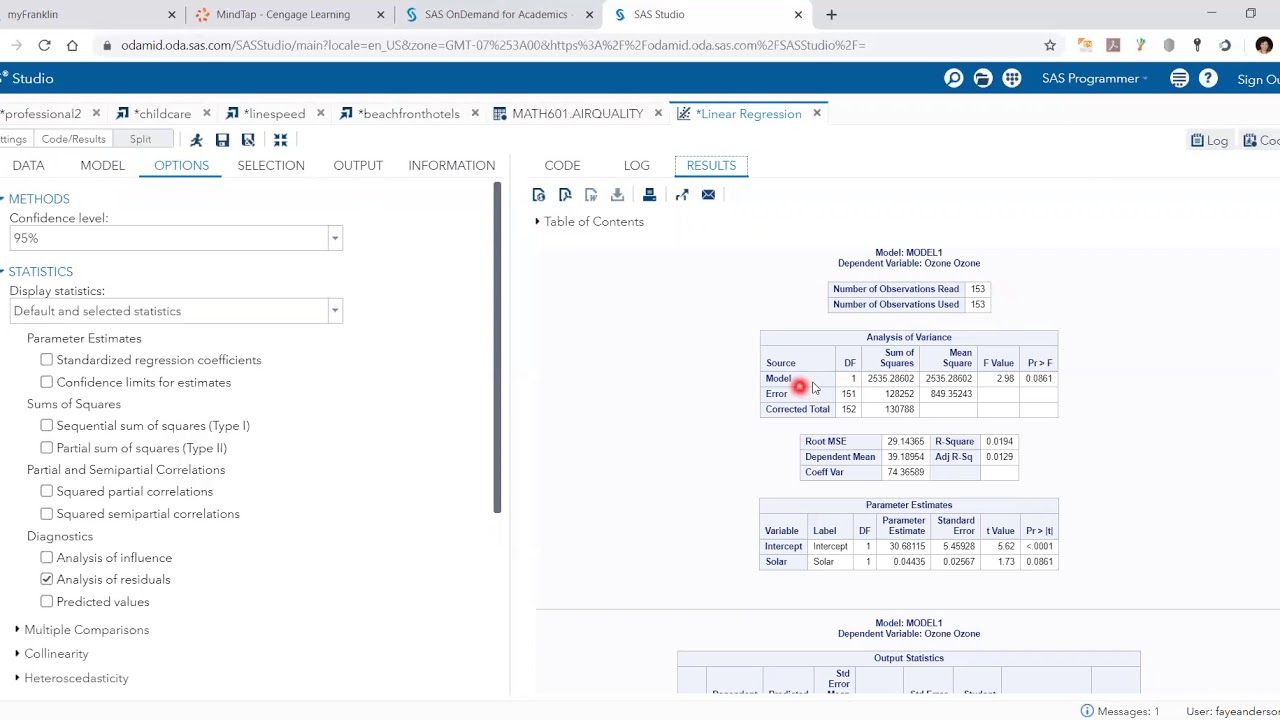Open the OUTPUT tab
The height and width of the screenshot is (720, 1280).
[358, 165]
